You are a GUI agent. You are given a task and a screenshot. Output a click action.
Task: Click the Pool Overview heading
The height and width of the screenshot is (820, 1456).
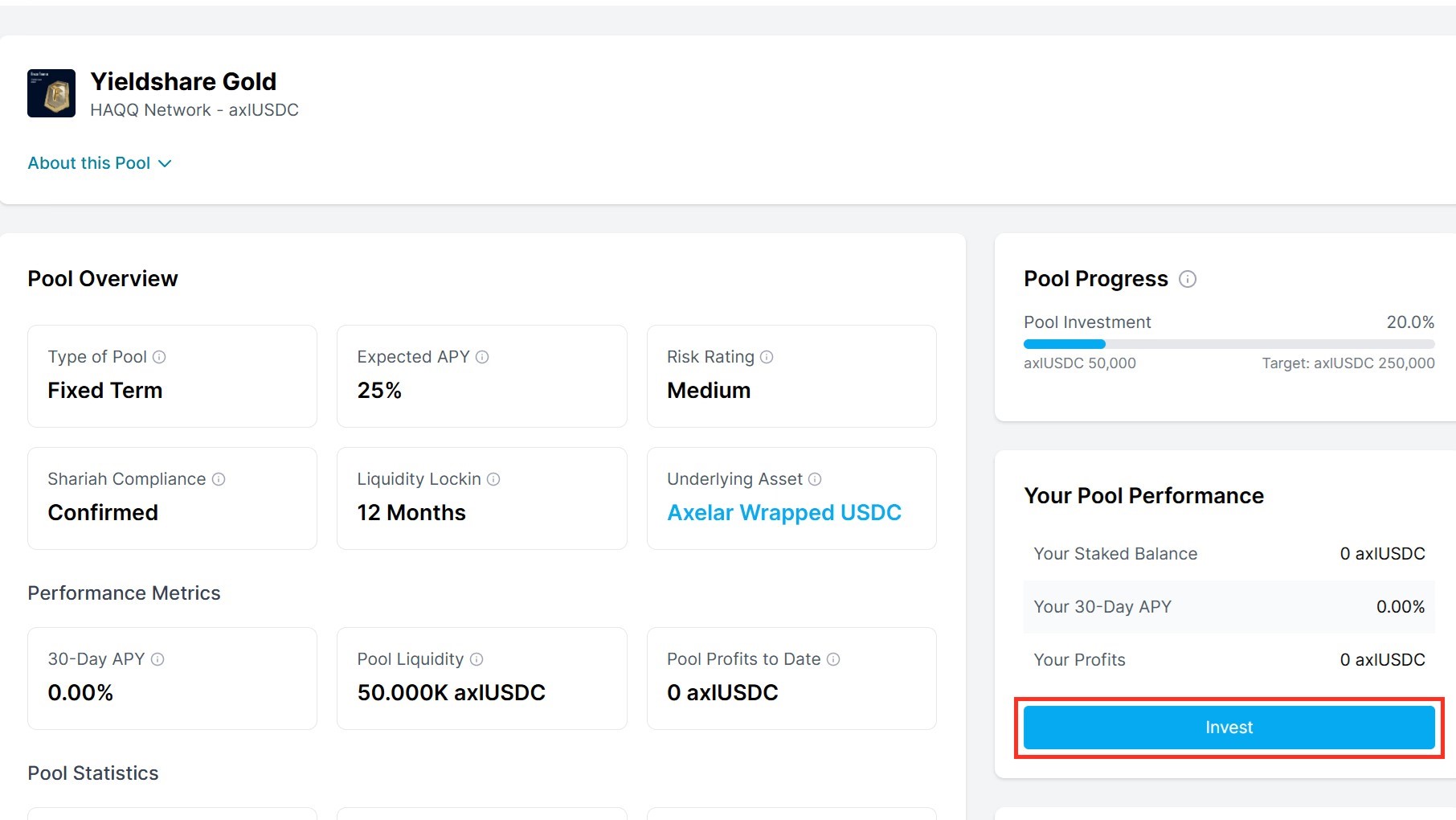point(103,279)
